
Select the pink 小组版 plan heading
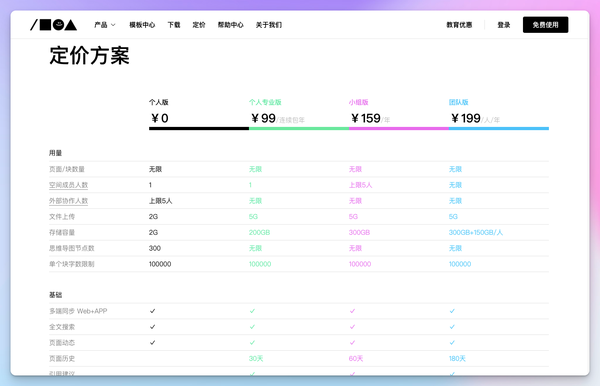358,102
